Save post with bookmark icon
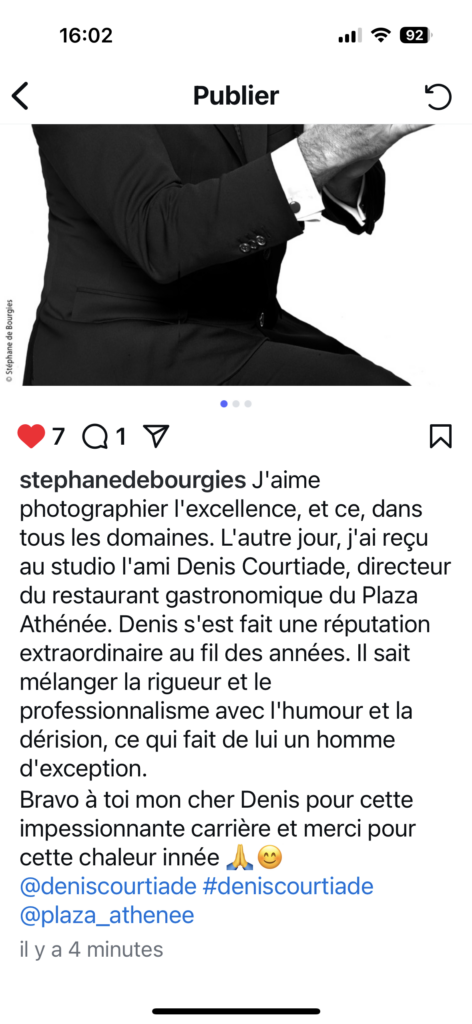 click(x=441, y=436)
